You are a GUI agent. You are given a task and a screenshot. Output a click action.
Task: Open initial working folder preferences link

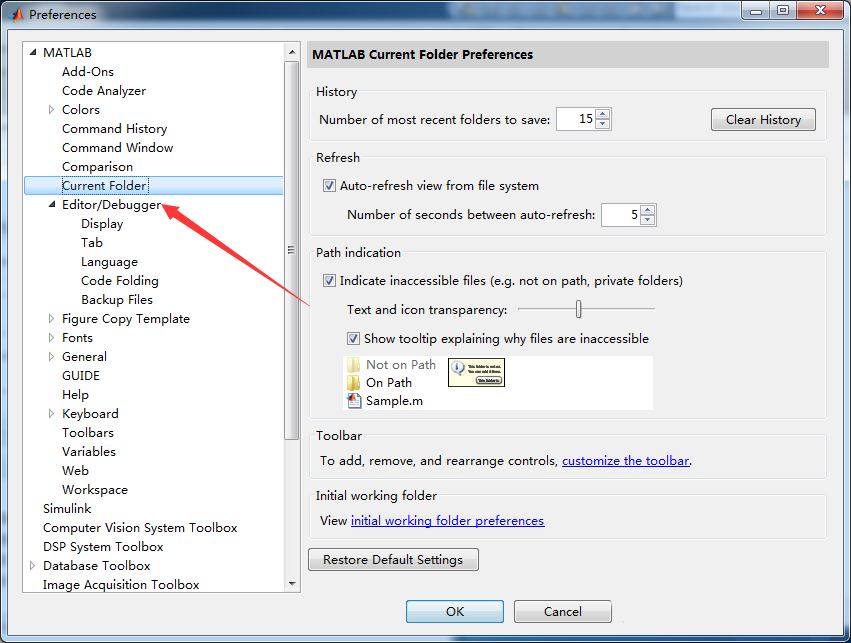[447, 520]
